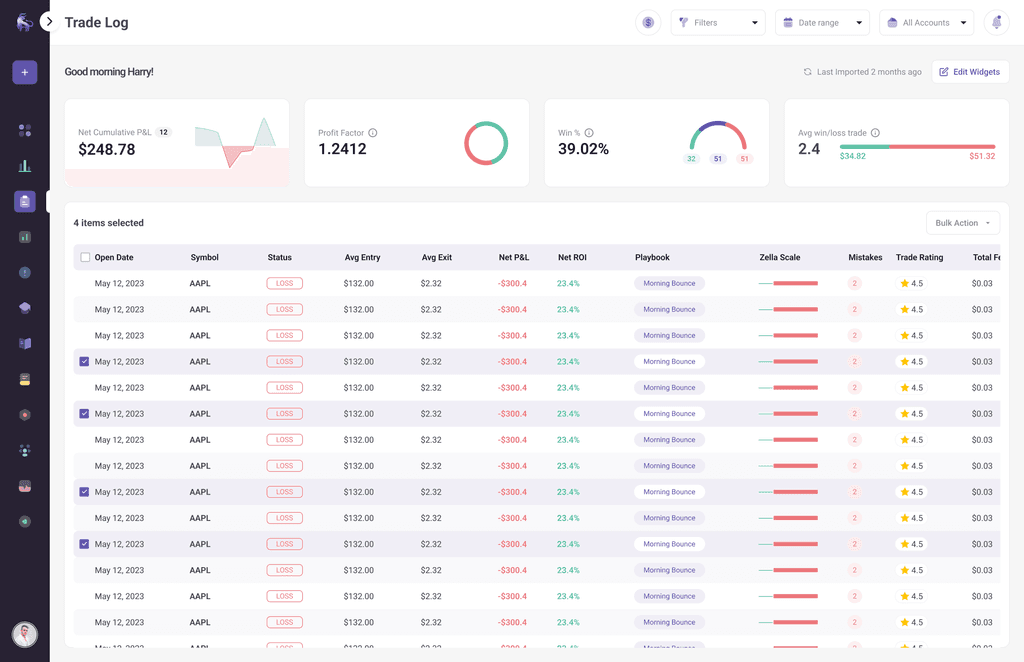Sort by the Symbol column header
Viewport: 1024px width, 662px height.
pos(204,257)
